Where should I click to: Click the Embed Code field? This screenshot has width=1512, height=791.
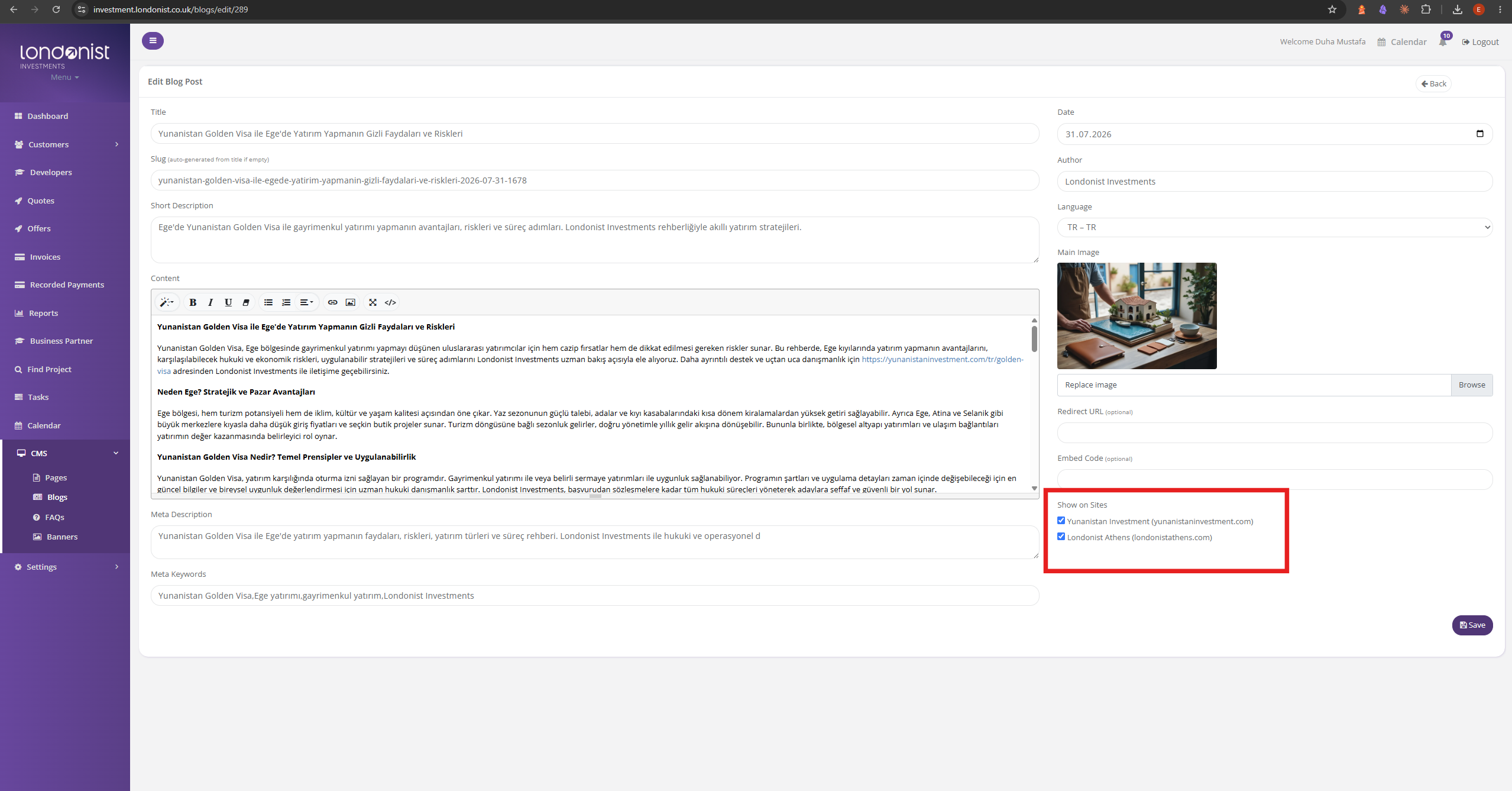pyautogui.click(x=1275, y=480)
